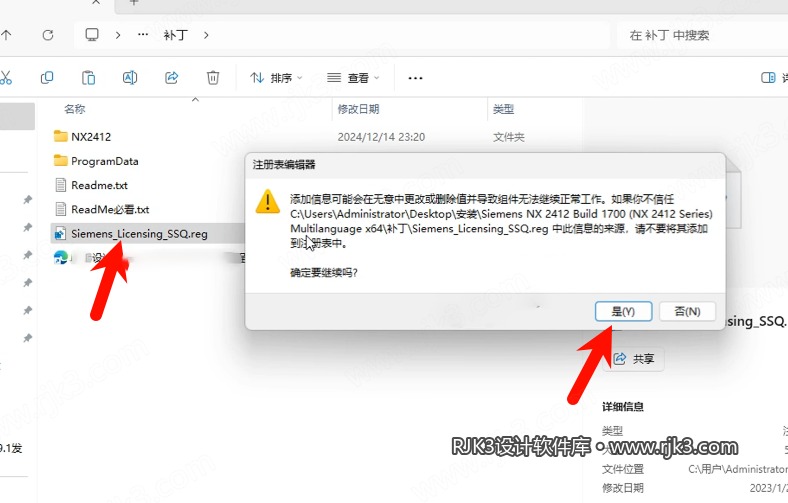Sort by the 类型 column header
788x503 pixels.
pos(503,109)
